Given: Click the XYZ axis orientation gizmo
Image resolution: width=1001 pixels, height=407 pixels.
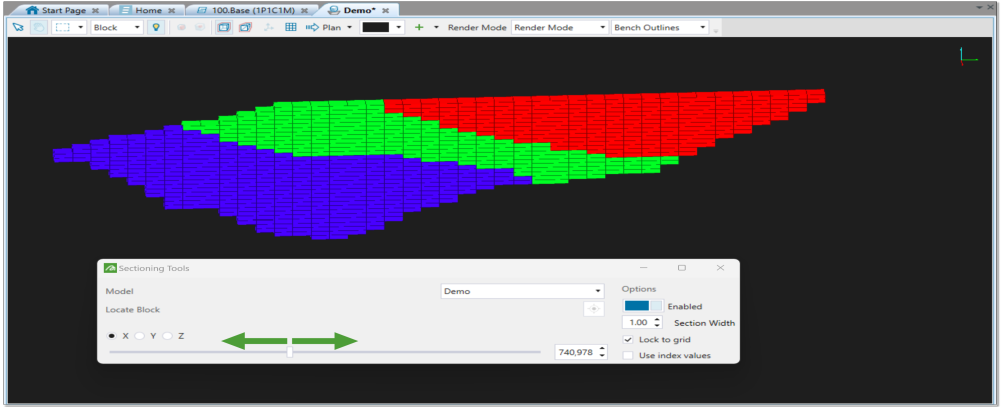Looking at the screenshot, I should (968, 56).
